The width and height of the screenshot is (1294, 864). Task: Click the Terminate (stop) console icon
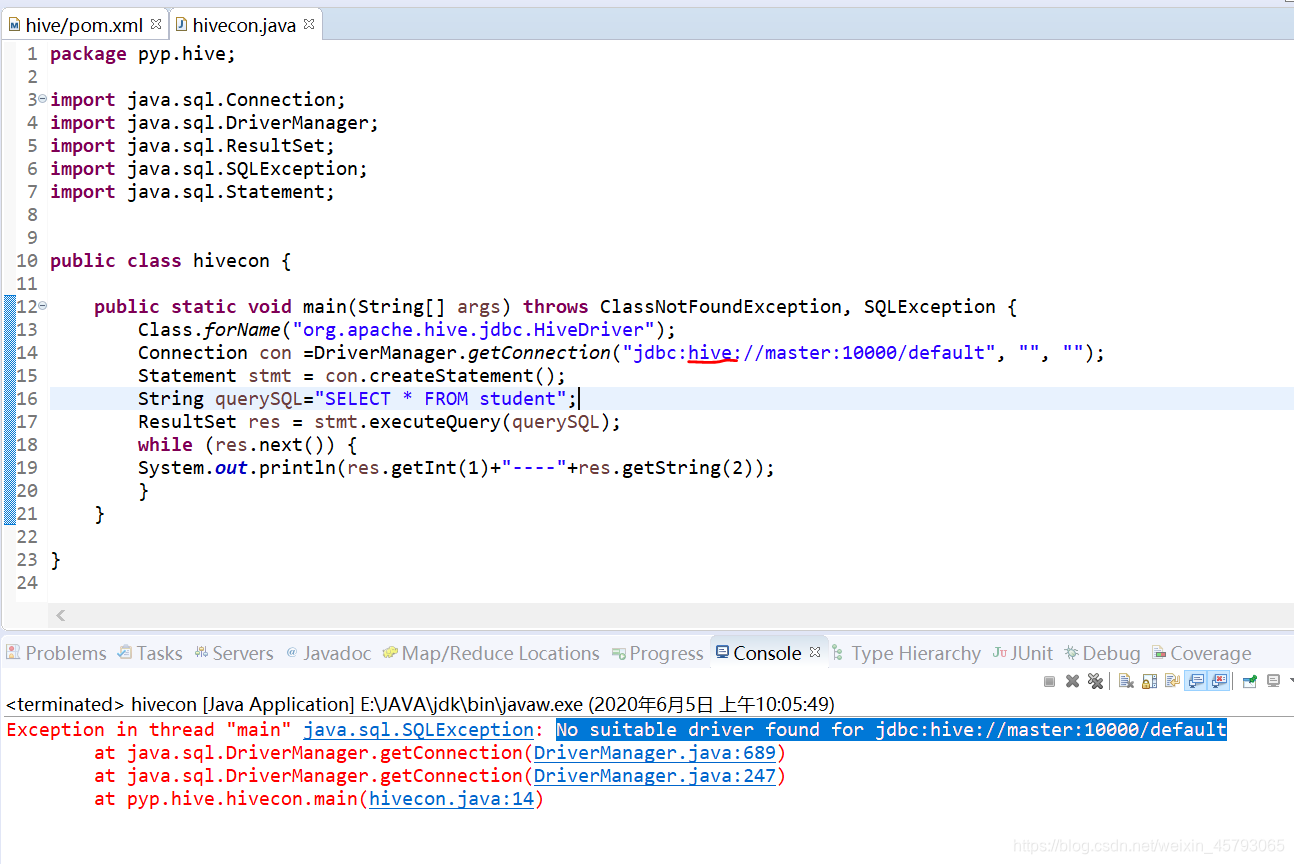pos(1049,681)
